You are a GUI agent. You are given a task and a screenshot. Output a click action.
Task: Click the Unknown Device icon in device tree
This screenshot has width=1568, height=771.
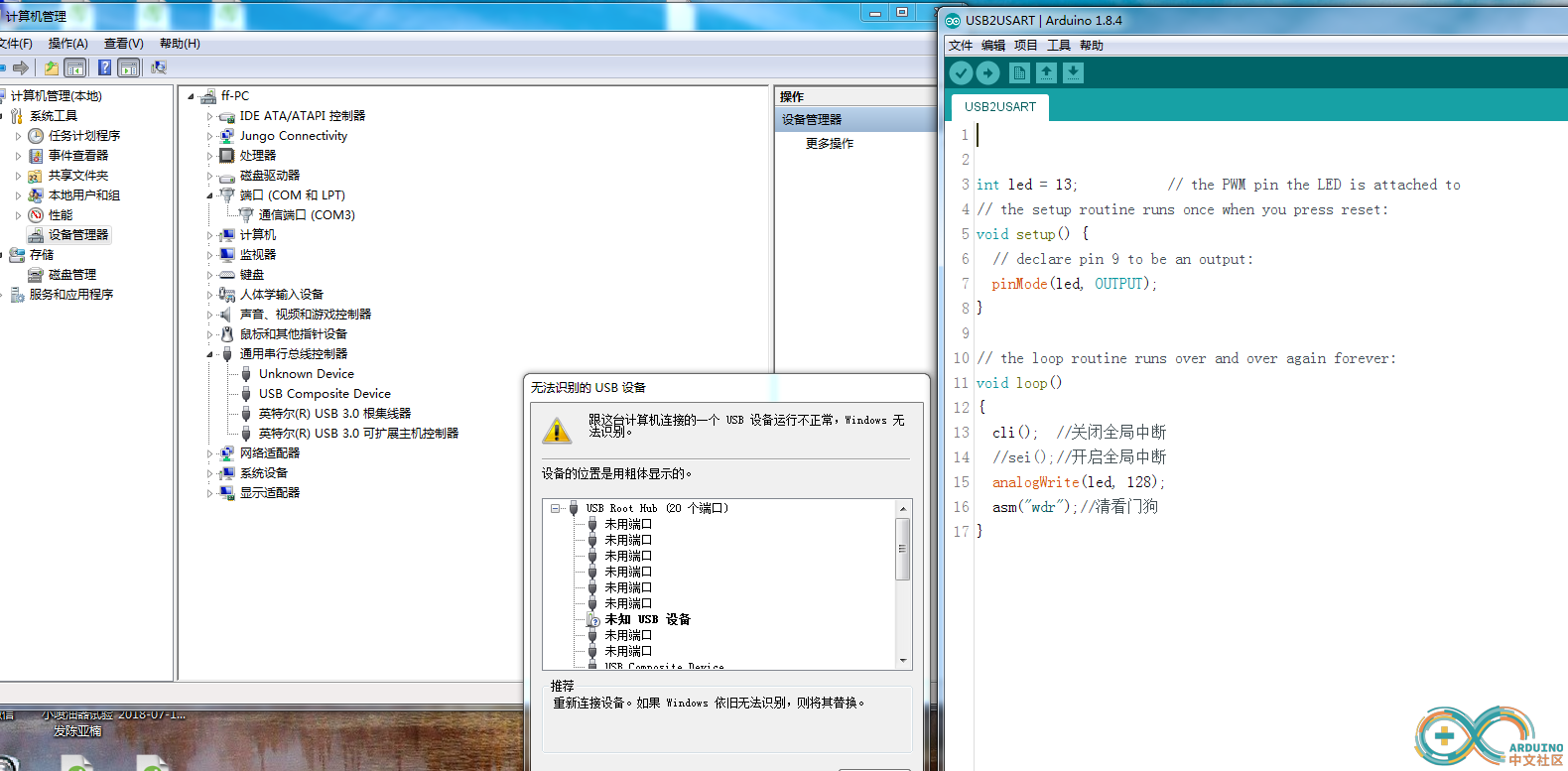coord(246,374)
